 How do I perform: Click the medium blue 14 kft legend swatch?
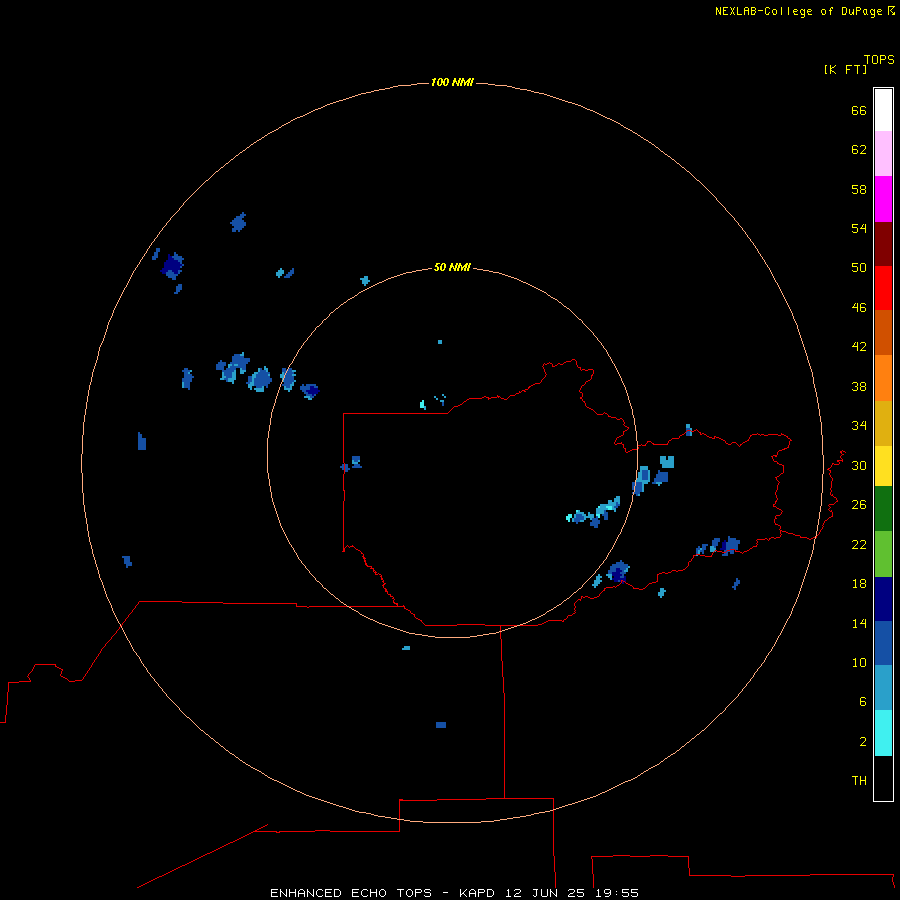click(x=883, y=643)
